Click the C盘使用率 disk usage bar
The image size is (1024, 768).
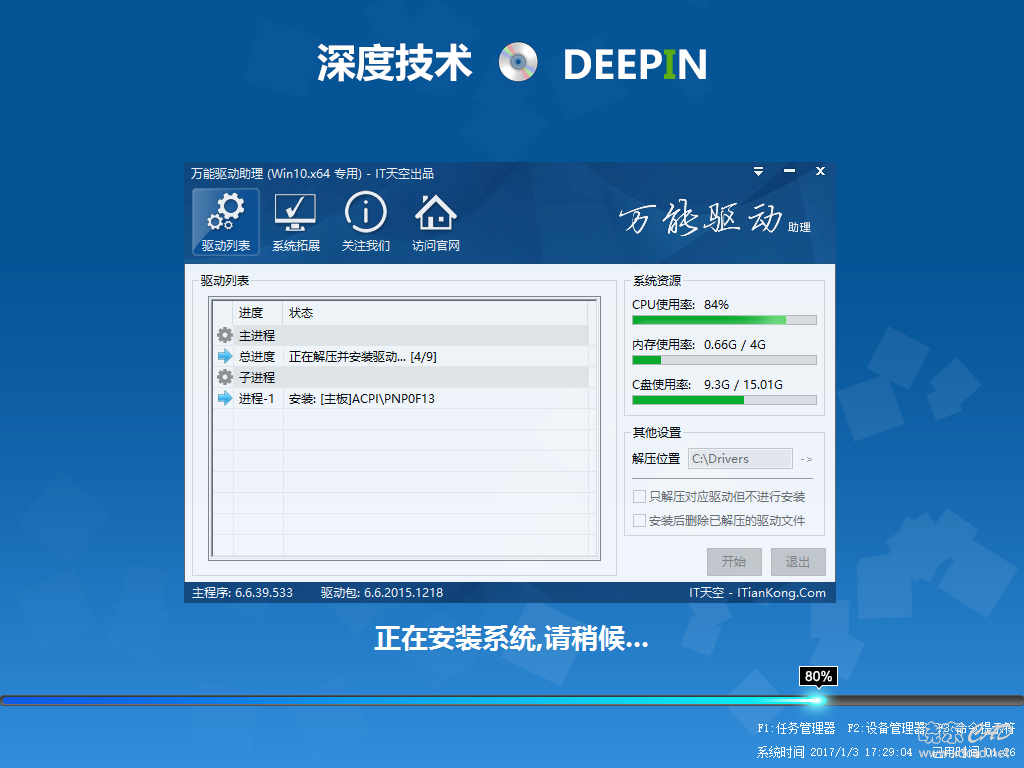[x=724, y=400]
